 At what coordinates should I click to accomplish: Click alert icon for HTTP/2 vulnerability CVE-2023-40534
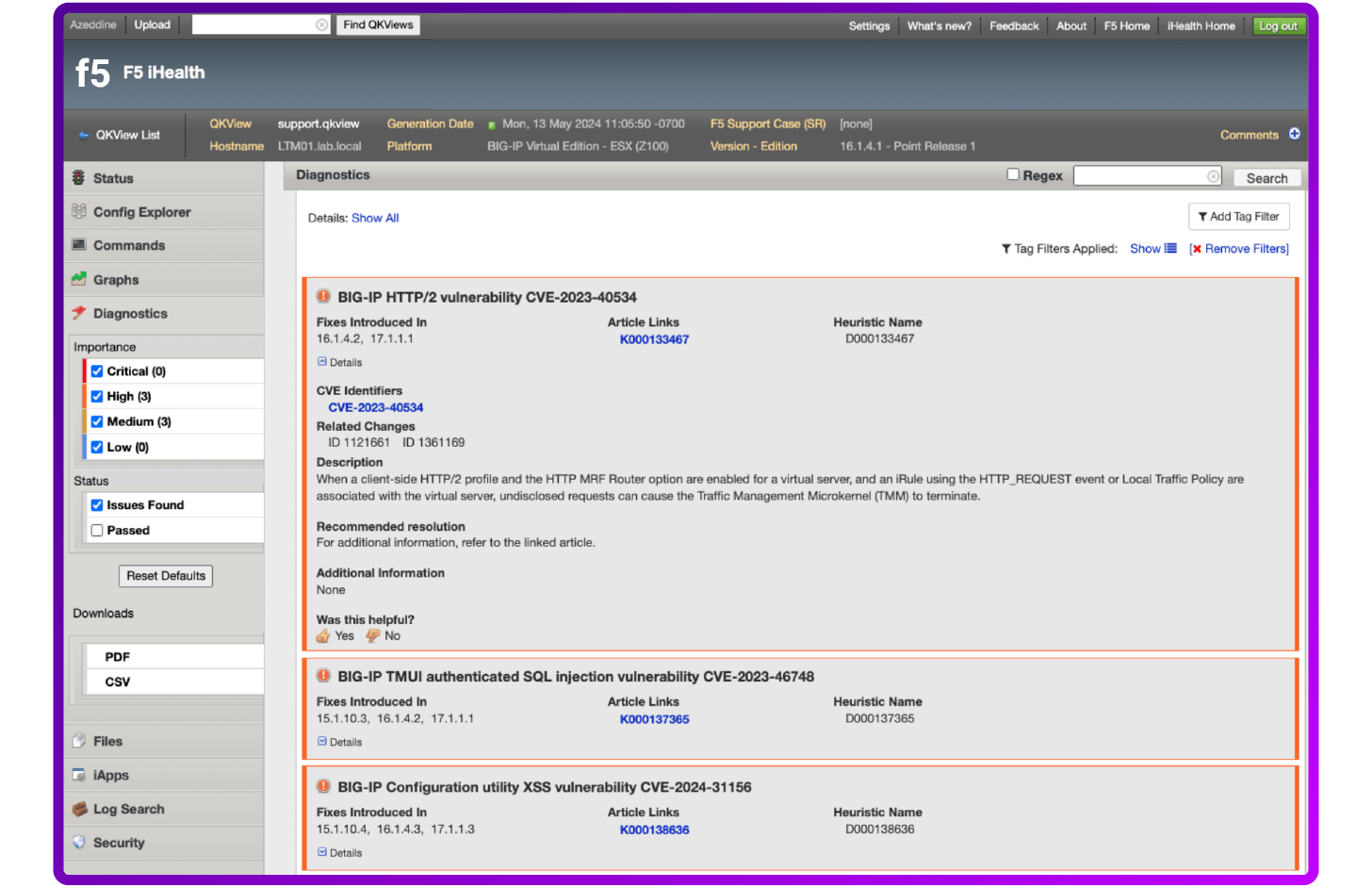323,297
